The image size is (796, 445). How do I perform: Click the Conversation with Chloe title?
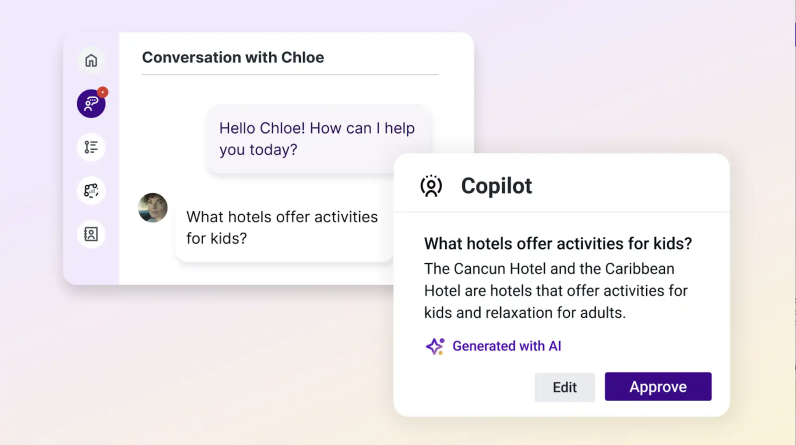point(233,57)
